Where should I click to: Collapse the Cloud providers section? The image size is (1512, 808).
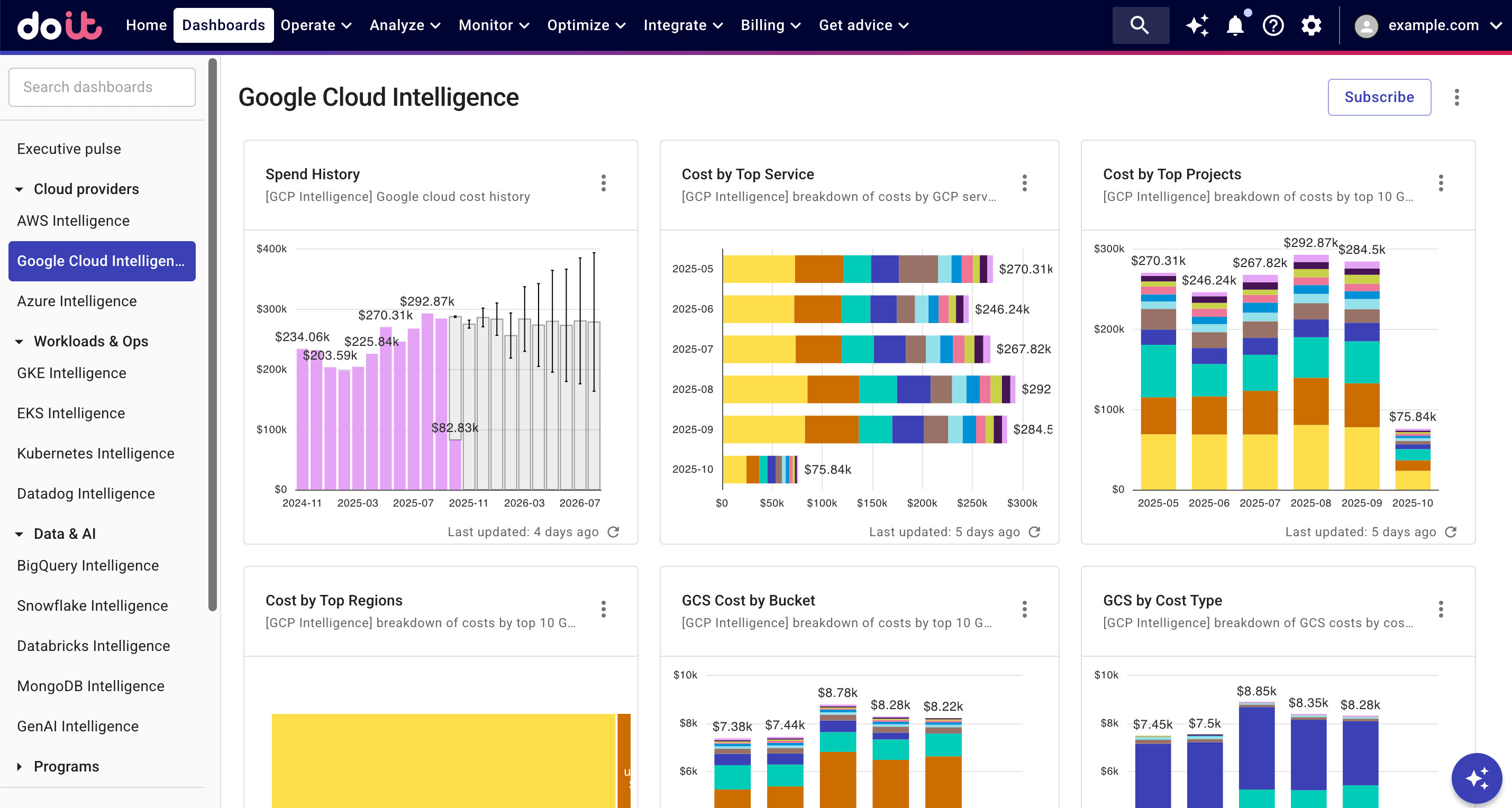(20, 189)
